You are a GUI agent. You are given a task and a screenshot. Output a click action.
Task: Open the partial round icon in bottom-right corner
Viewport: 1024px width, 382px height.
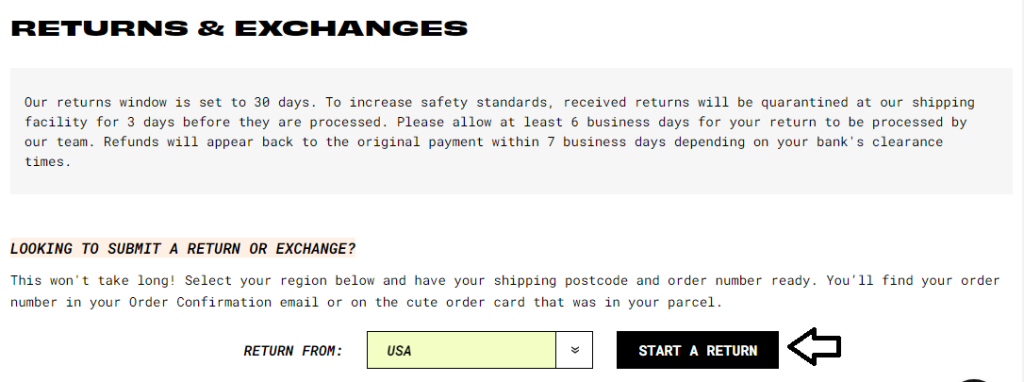(974, 379)
